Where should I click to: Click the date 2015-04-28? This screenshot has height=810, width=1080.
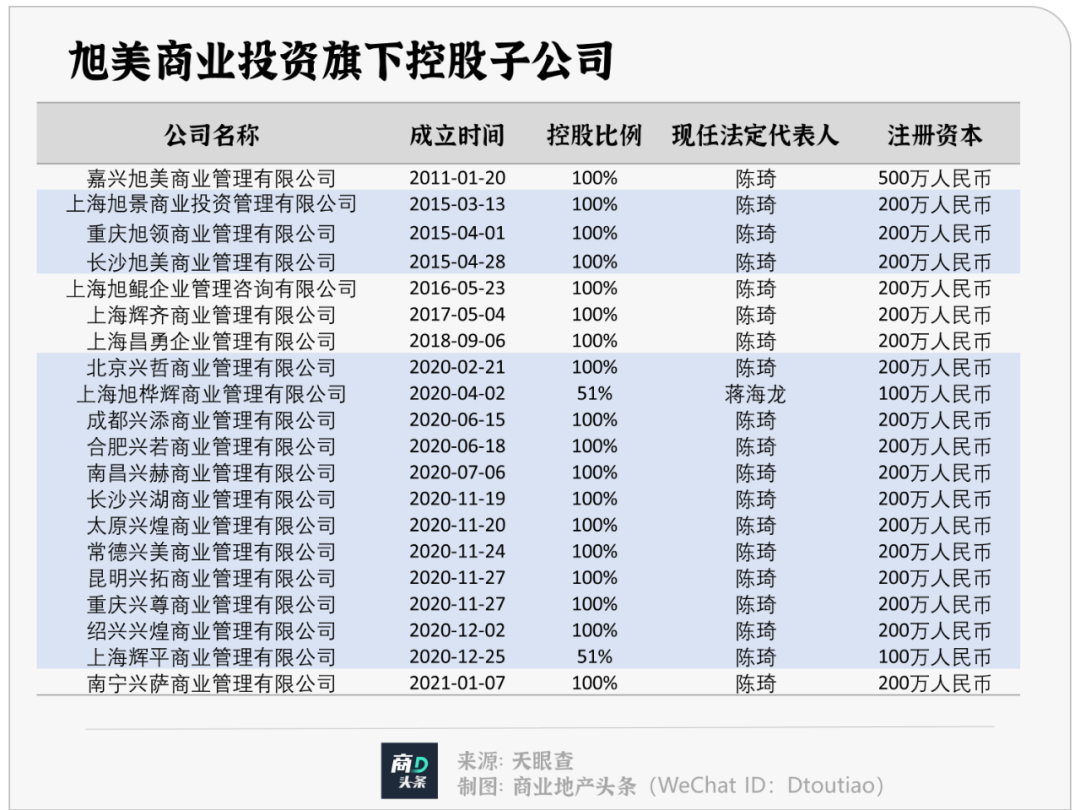[457, 262]
